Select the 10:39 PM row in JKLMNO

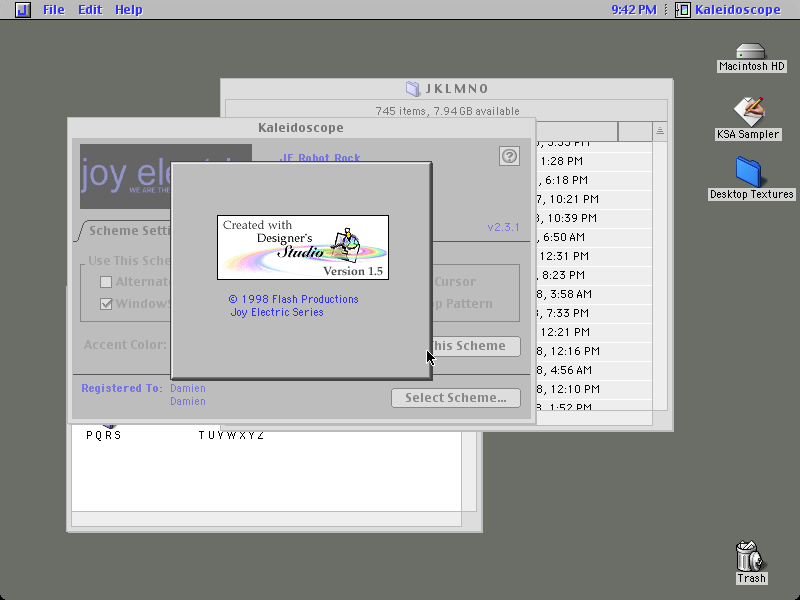click(x=594, y=218)
